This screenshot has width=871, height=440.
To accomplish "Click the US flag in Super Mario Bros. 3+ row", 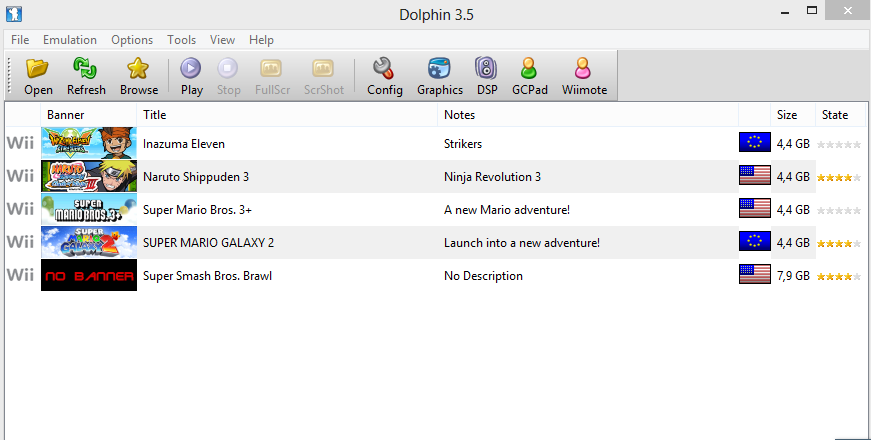I will click(754, 208).
